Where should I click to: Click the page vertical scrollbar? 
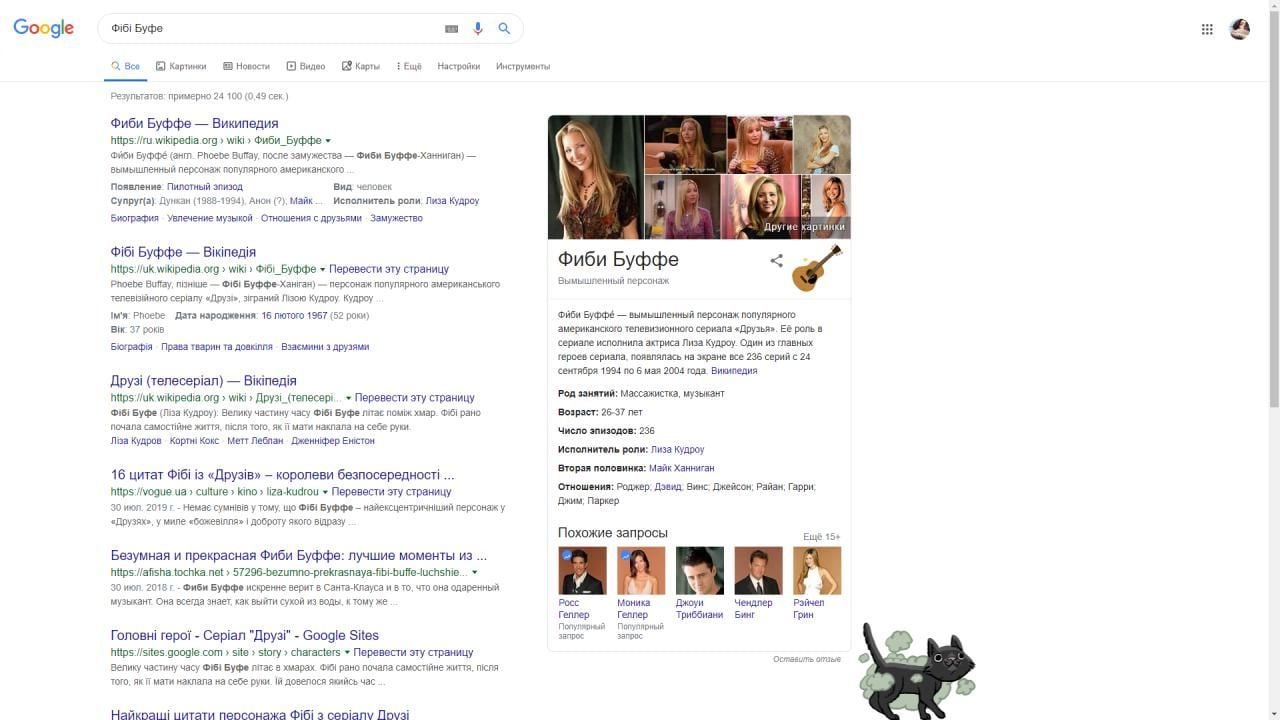1274,210
